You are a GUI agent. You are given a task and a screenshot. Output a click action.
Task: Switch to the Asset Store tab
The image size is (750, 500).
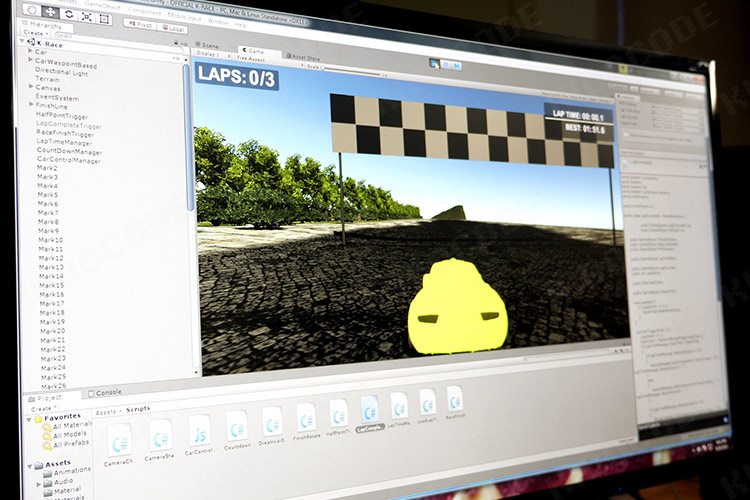(303, 57)
